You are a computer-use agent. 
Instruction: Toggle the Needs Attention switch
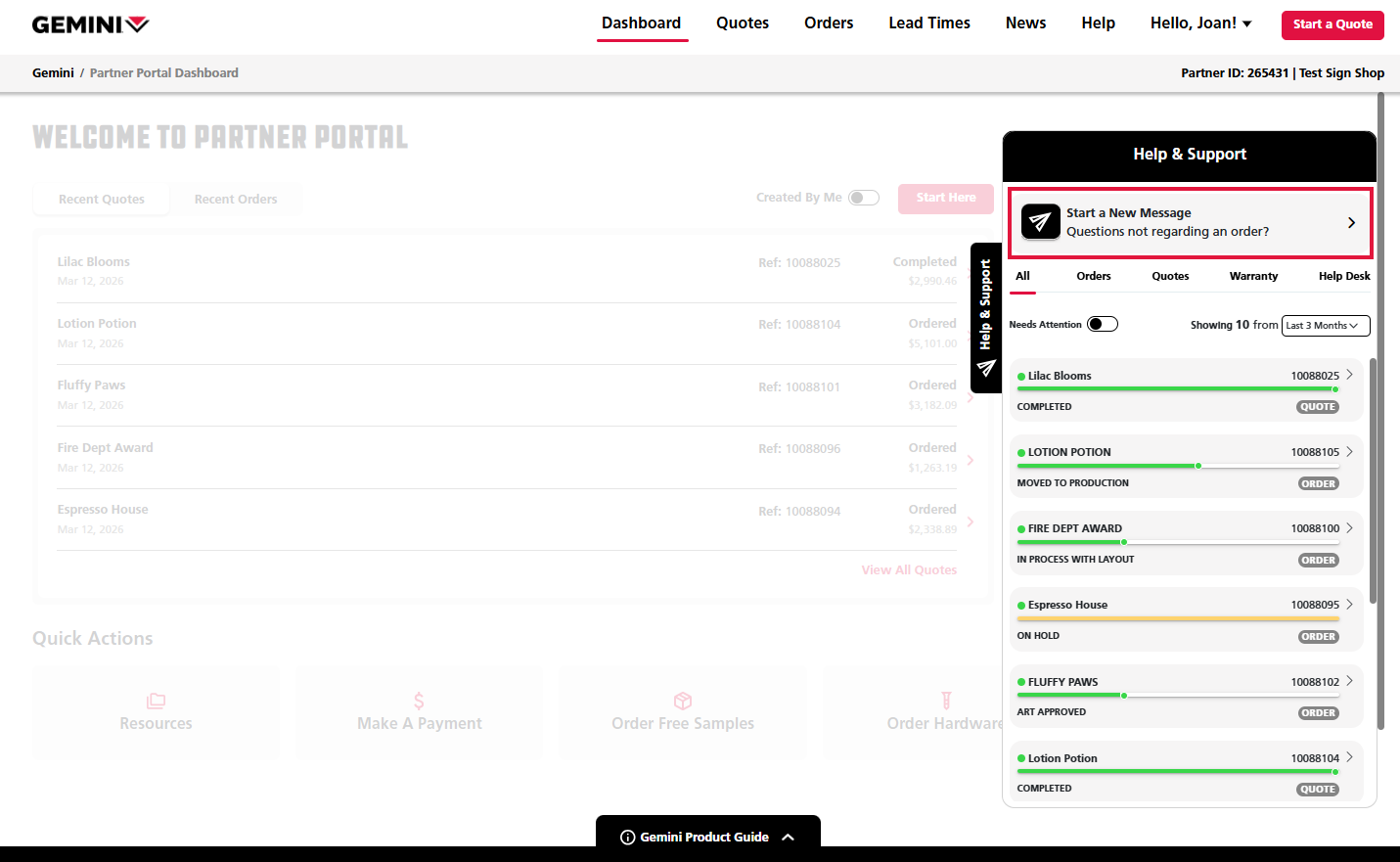pos(1103,325)
